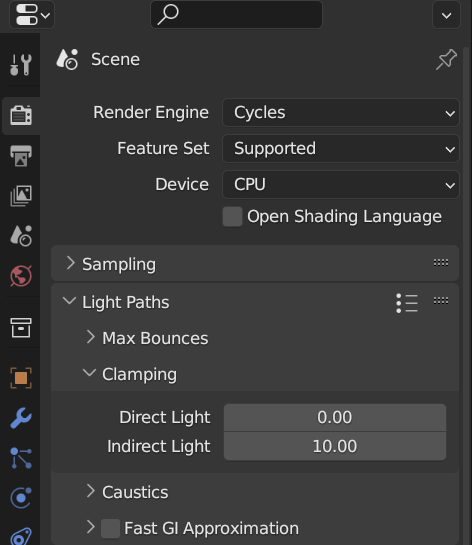
Task: Select the Render properties tab
Action: pos(21,115)
